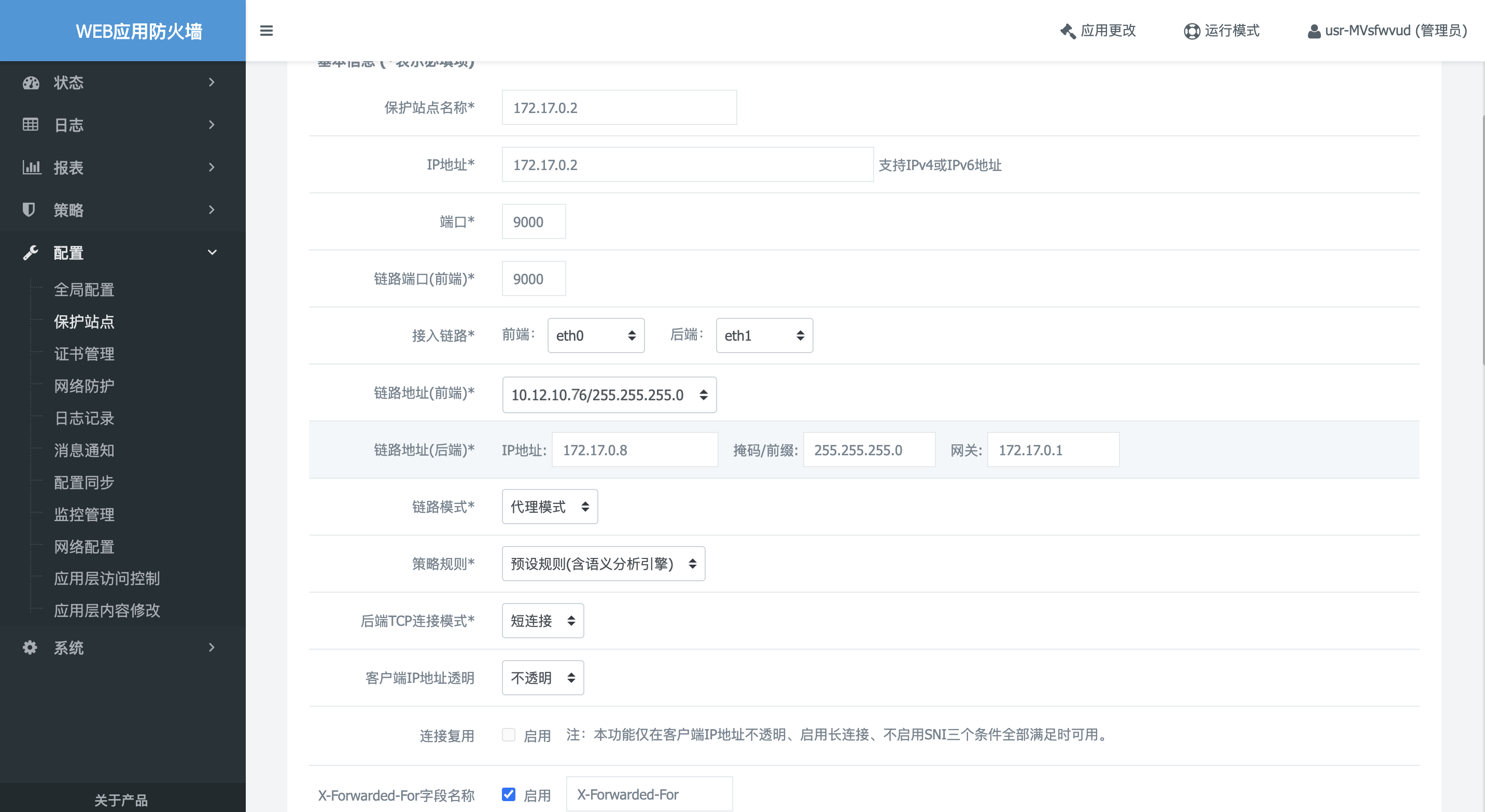Select the 后端TCP连接模式 短连接 dropdown

540,621
